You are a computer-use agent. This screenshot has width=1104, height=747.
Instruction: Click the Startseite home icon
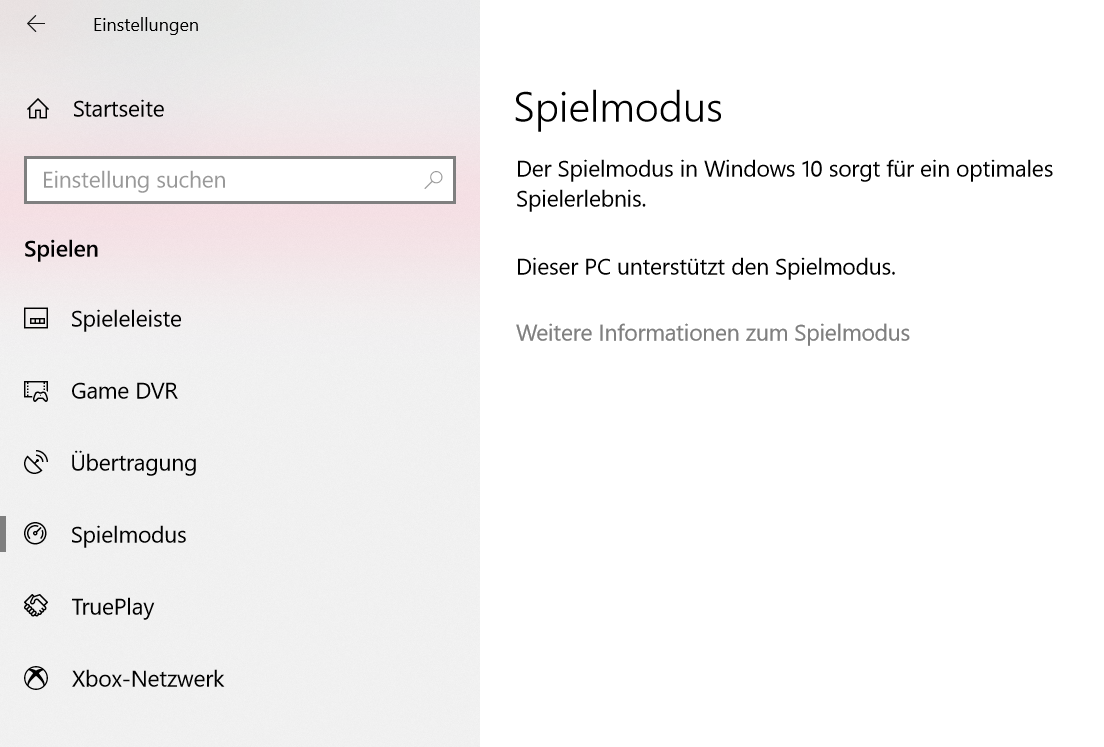point(38,109)
